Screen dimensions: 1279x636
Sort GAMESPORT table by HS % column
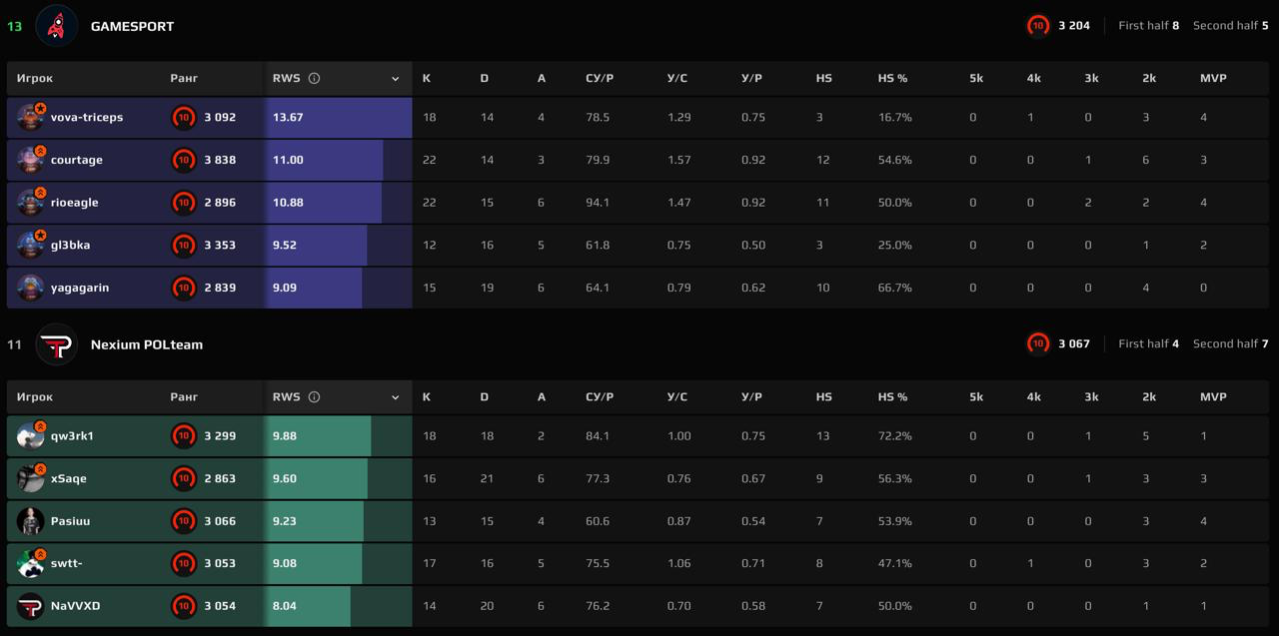tap(892, 78)
